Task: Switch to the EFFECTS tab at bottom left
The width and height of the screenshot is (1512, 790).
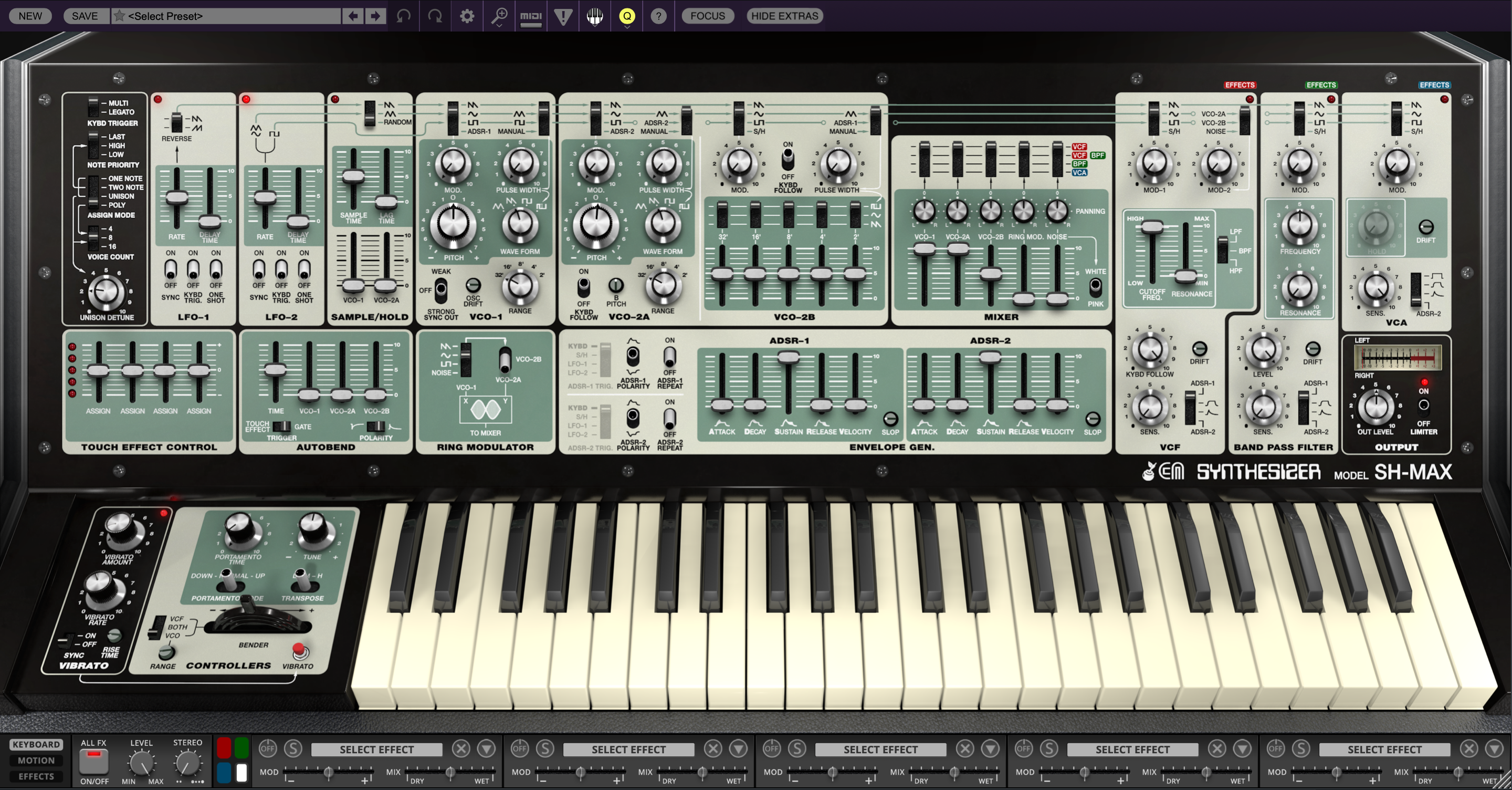Action: [36, 776]
